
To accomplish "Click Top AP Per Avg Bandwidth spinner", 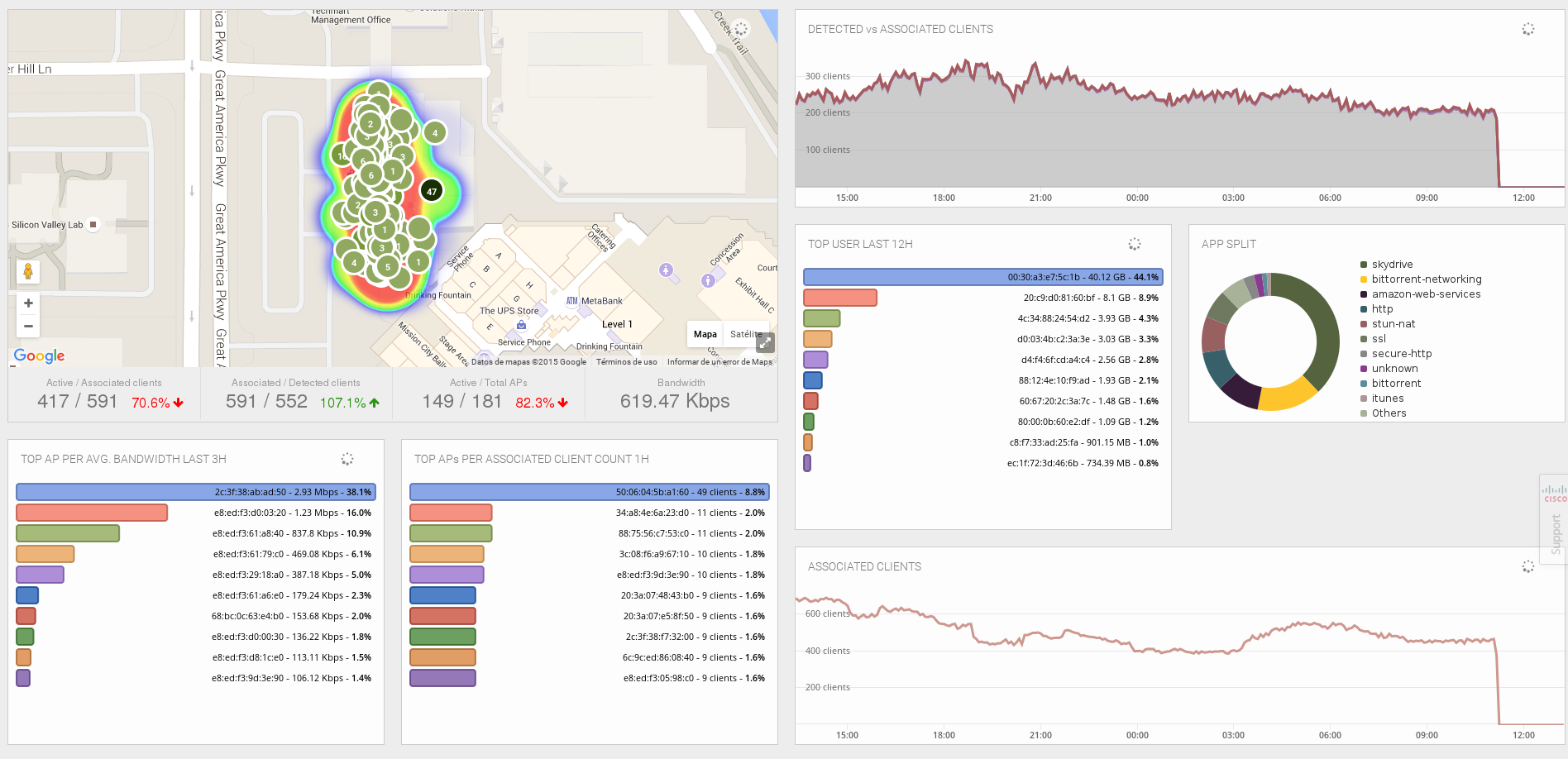I will (x=347, y=459).
